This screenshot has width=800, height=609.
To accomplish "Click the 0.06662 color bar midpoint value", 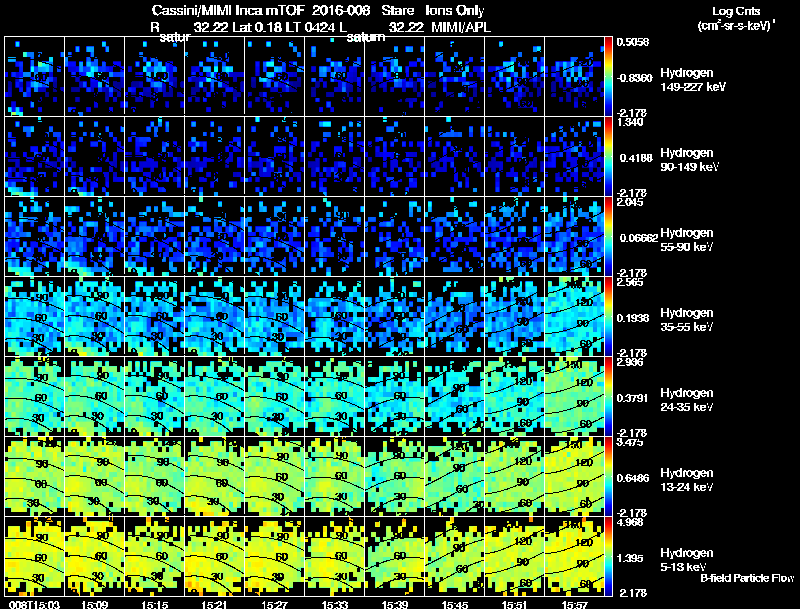I will (x=639, y=238).
